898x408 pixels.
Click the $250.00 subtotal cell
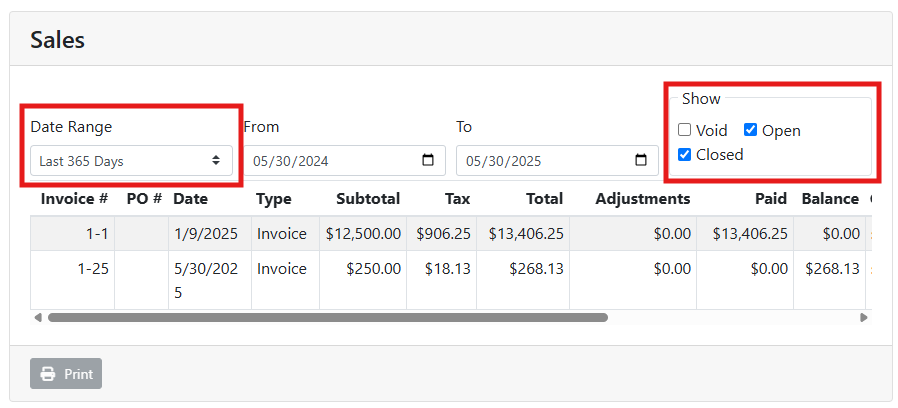click(x=363, y=280)
